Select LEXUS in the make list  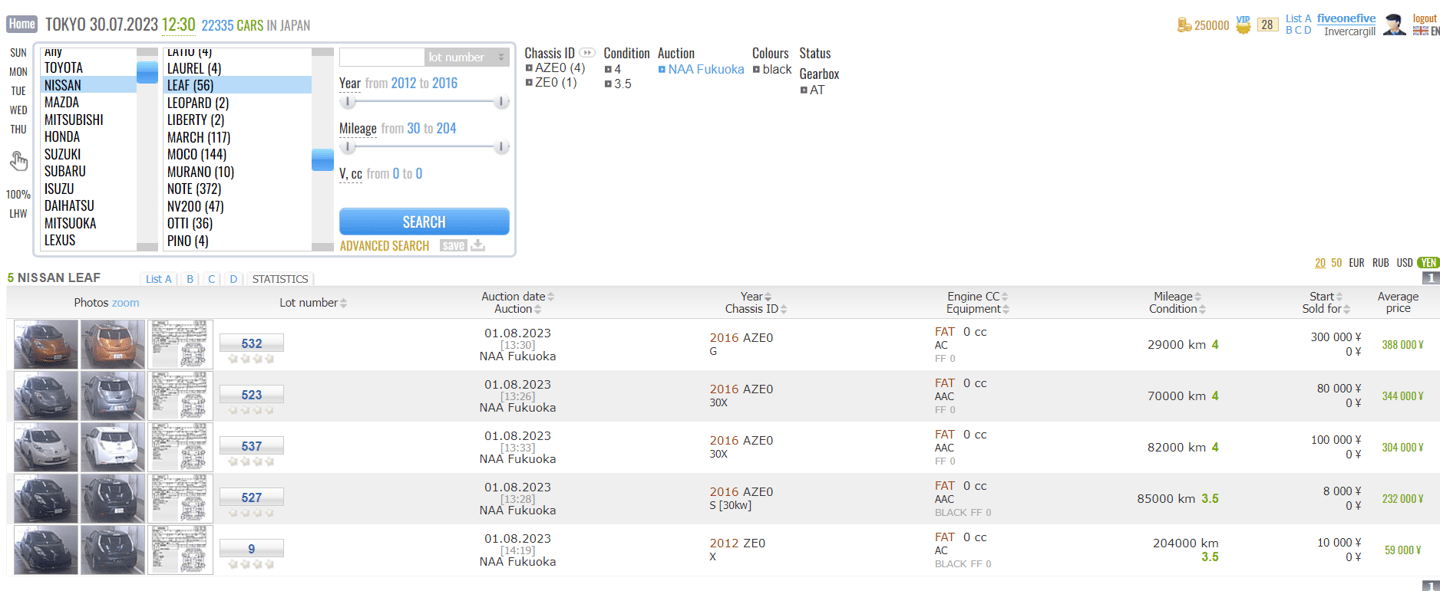pyautogui.click(x=89, y=240)
